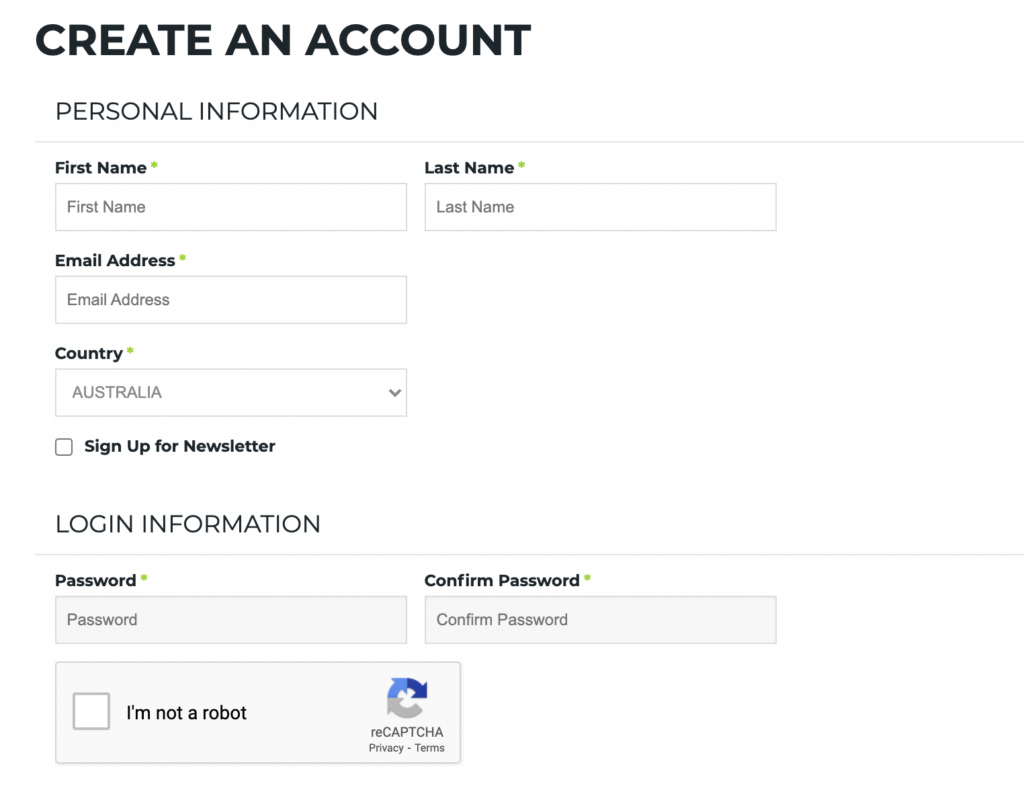1024x804 pixels.
Task: Click the PERSONAL INFORMATION section title
Action: point(216,111)
